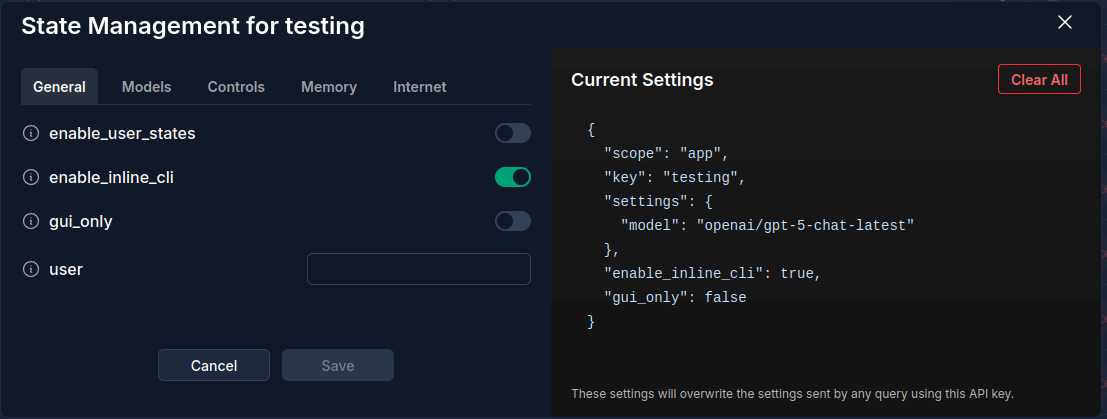Click the "key": "testing" JSON line
1107x419 pixels.
(x=674, y=177)
